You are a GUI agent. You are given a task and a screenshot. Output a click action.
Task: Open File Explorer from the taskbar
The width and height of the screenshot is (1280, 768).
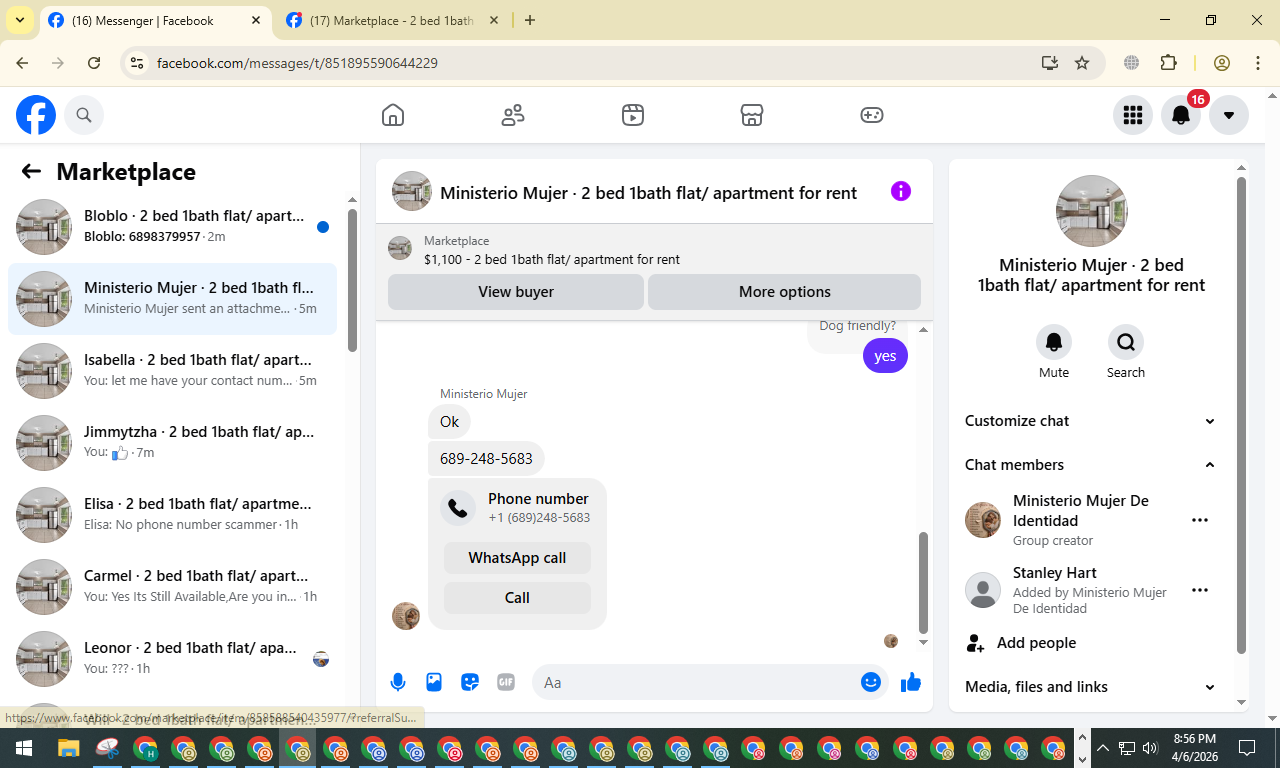[x=68, y=748]
